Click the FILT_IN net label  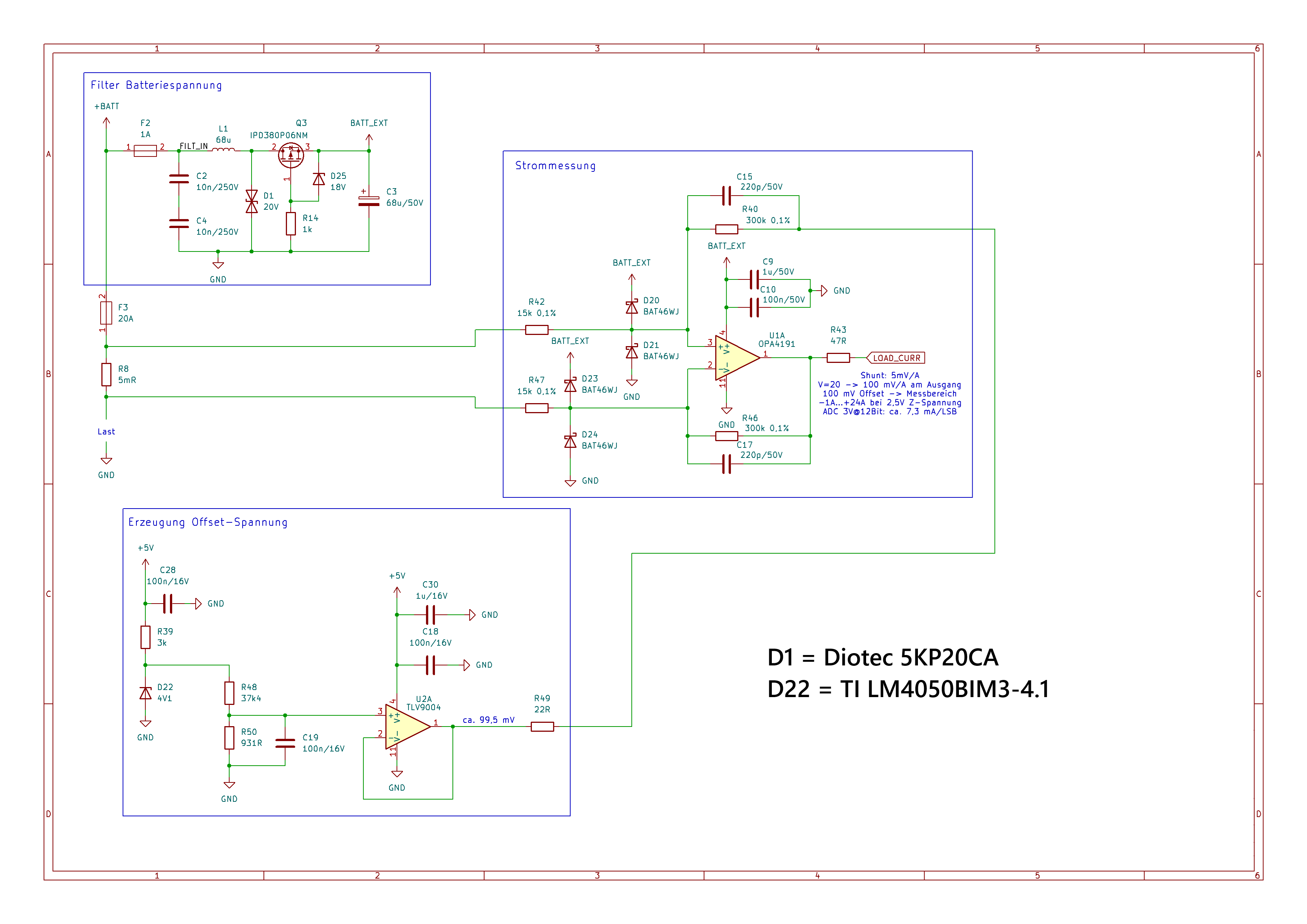pyautogui.click(x=193, y=146)
